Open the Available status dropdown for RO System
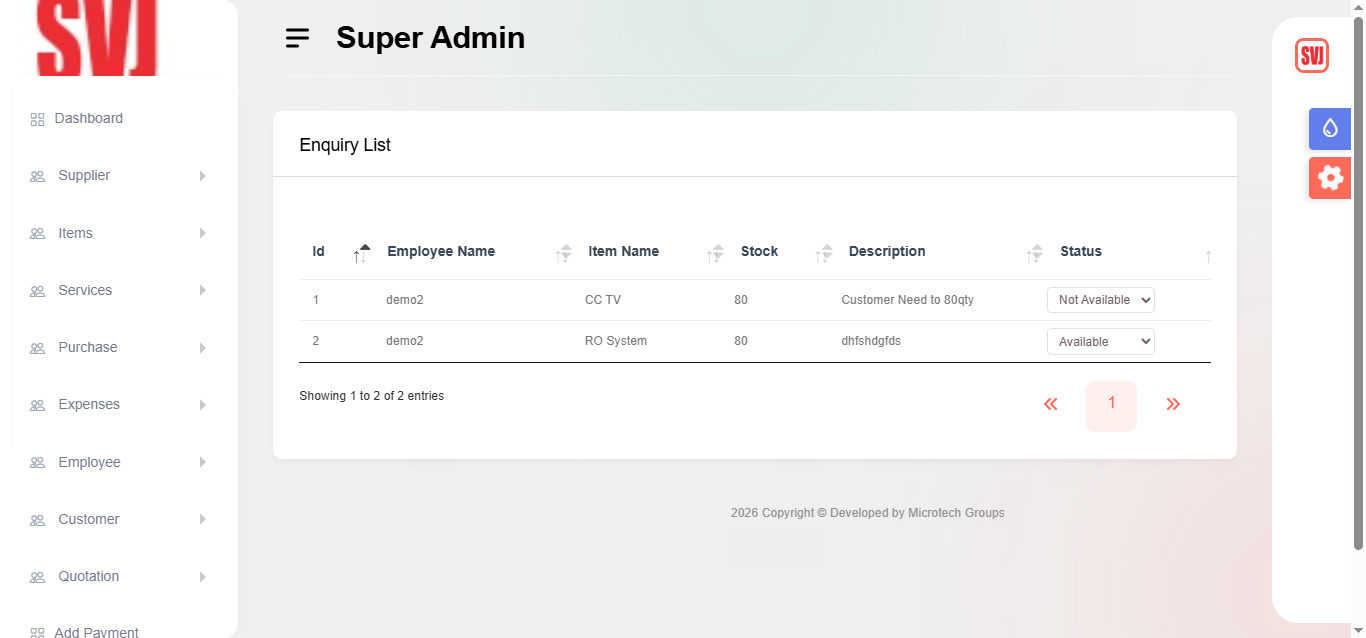 1100,342
